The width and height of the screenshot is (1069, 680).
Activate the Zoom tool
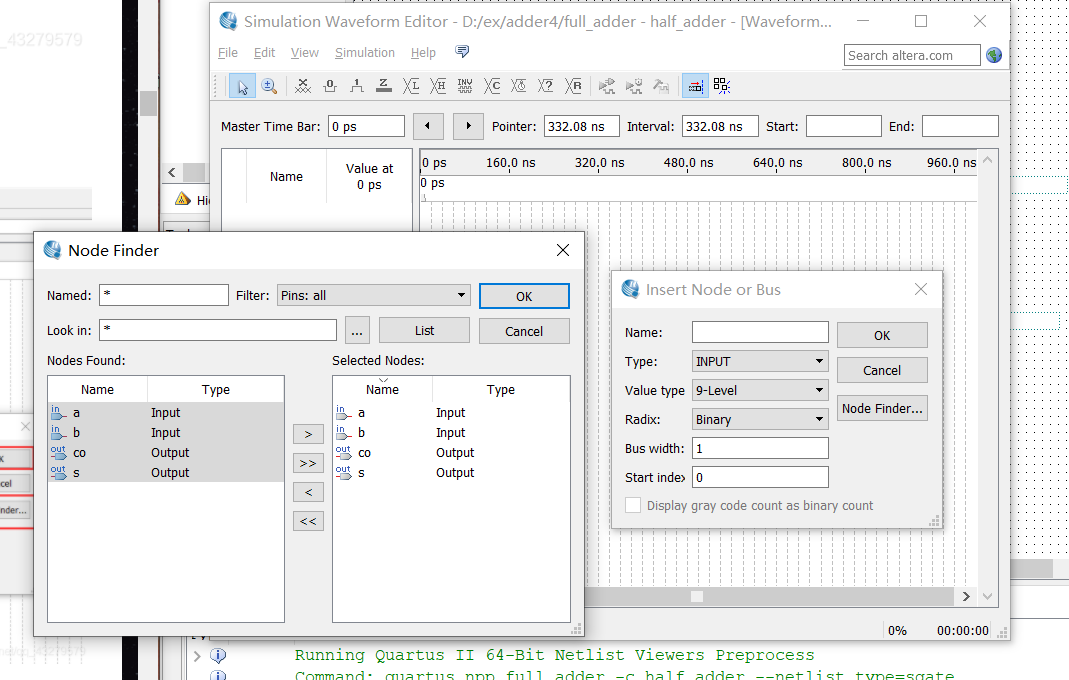coord(269,86)
